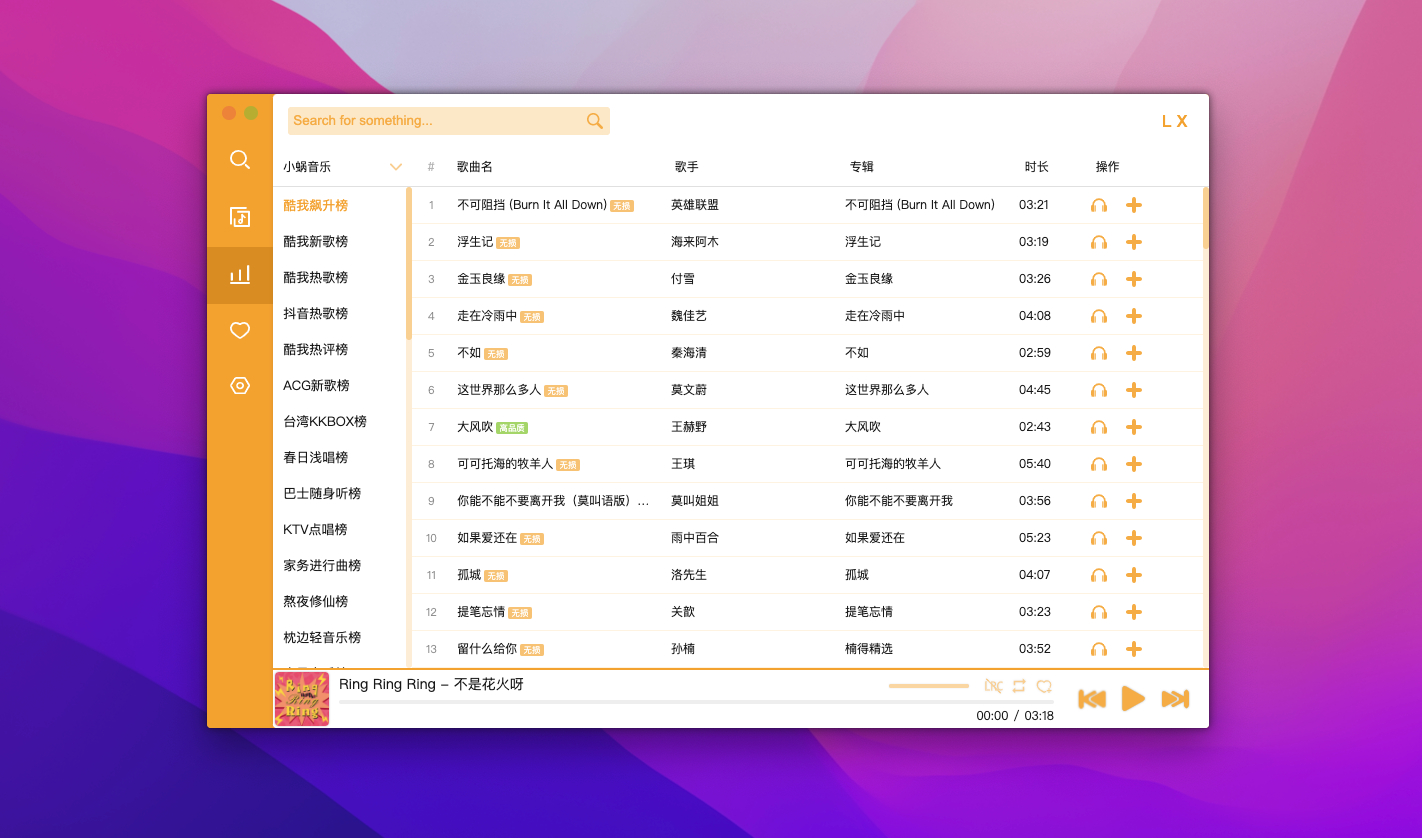
Task: Add current song to favorites heart-plus icon
Action: click(1044, 686)
